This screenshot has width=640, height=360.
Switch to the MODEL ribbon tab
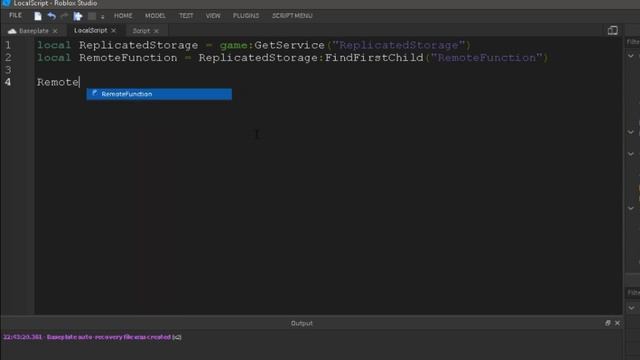155,16
